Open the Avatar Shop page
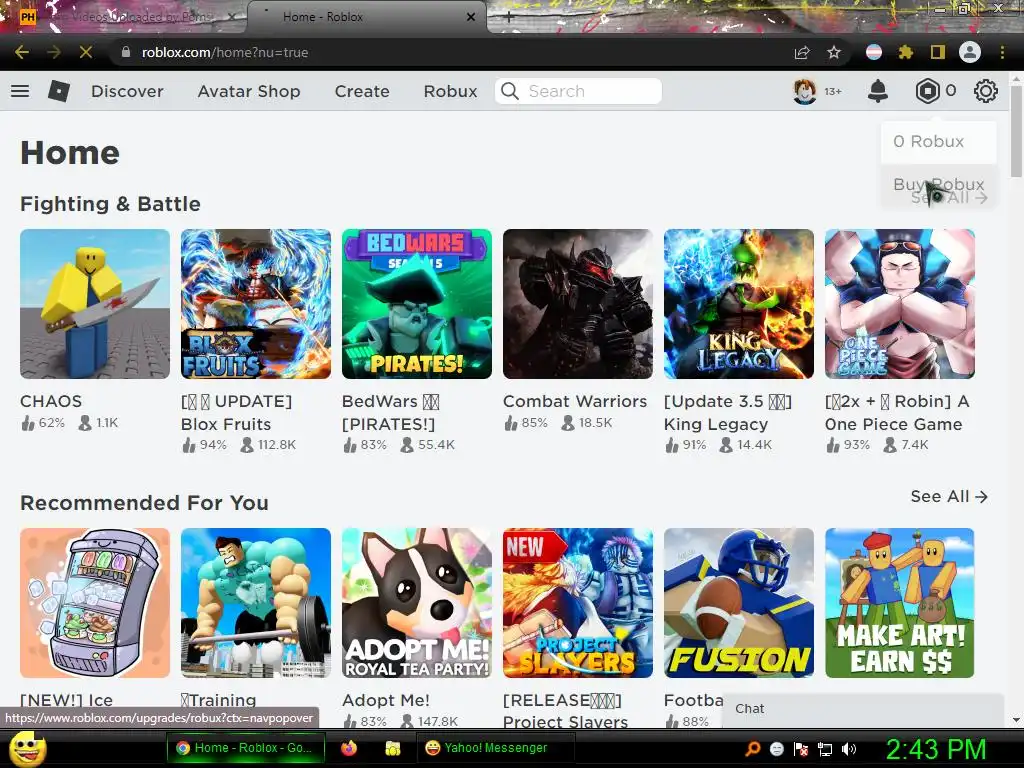Screen dimensions: 1024x768 pyautogui.click(x=249, y=91)
